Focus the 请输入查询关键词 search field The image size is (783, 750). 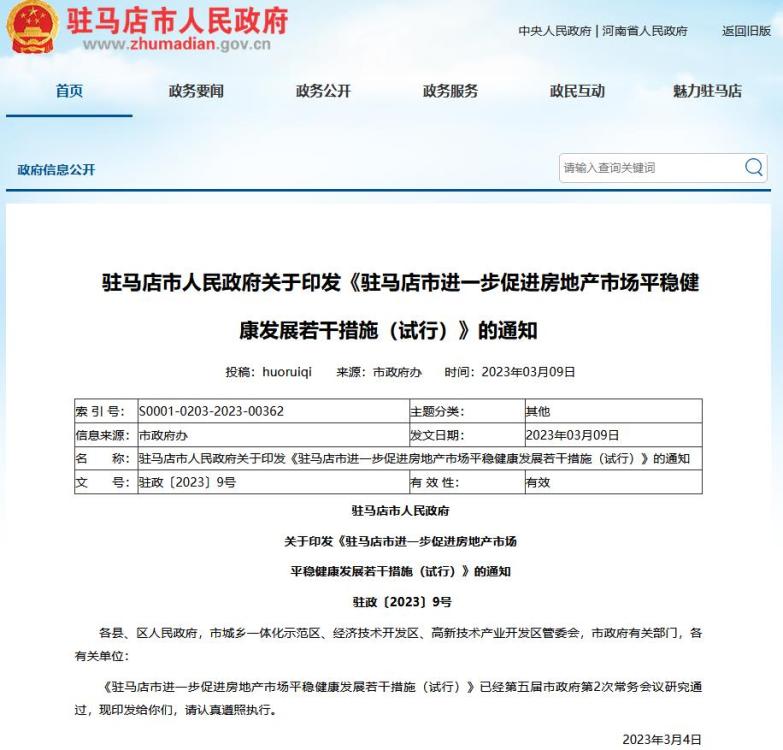648,168
